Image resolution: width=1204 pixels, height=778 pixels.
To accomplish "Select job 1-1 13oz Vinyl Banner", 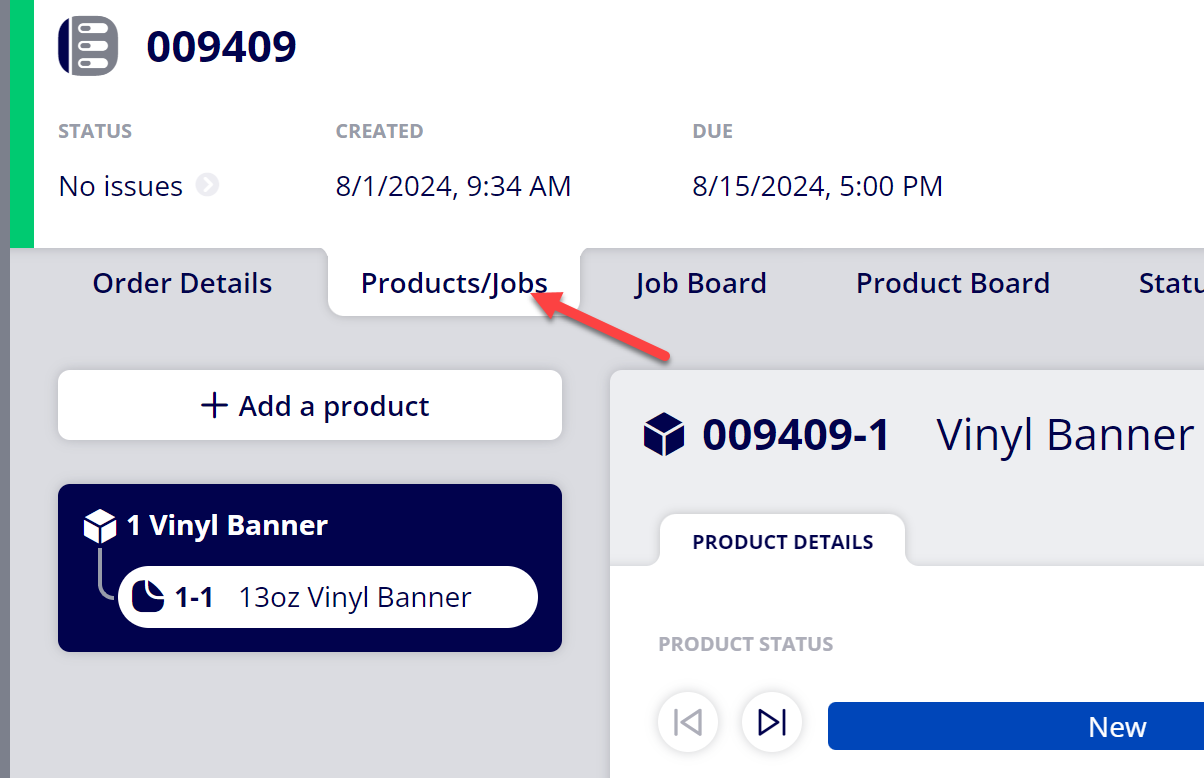I will pyautogui.click(x=328, y=597).
